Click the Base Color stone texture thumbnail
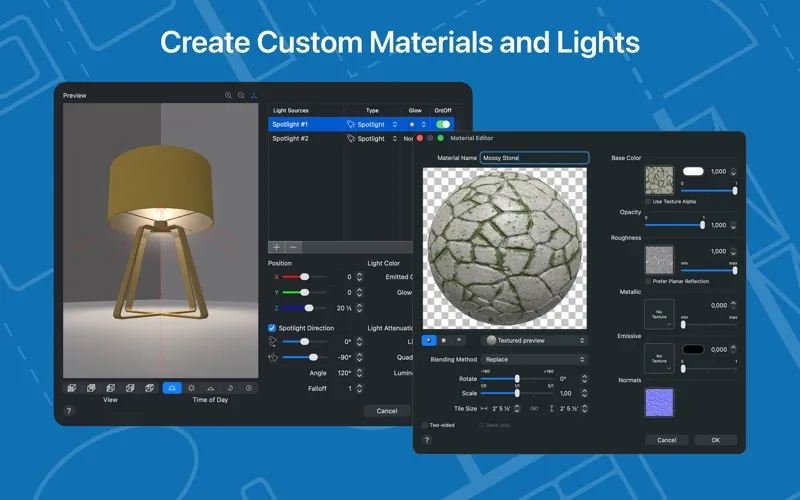800x500 pixels. [x=659, y=180]
